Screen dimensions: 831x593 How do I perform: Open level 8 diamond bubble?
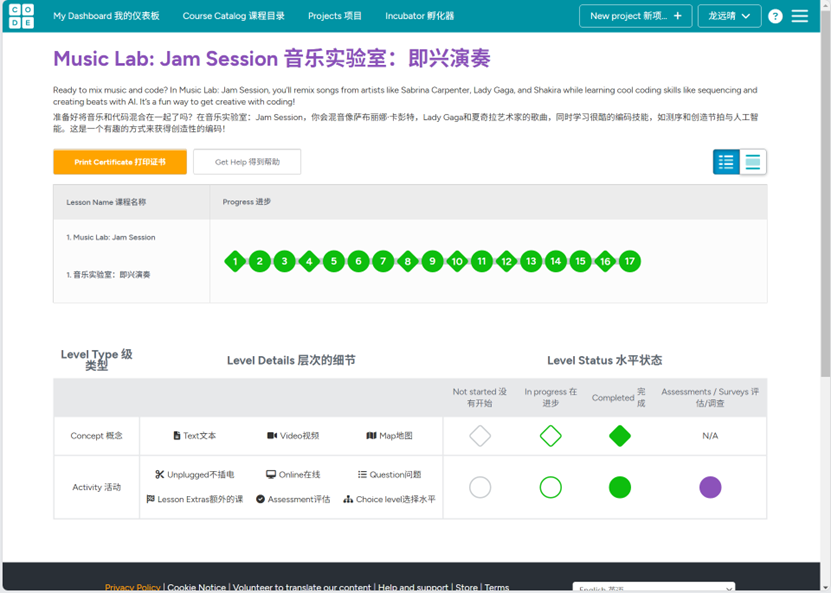point(408,261)
